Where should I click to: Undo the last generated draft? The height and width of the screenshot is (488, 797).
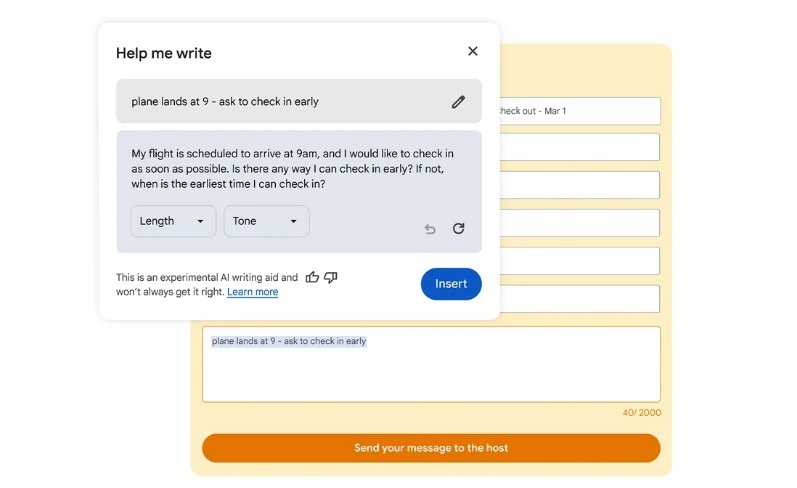pyautogui.click(x=430, y=229)
